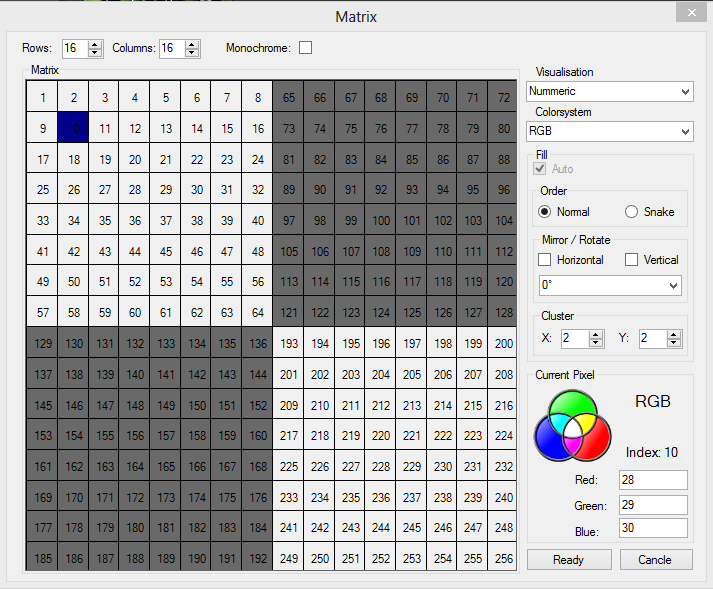Click the RGB color circles icon
Screen dimensions: 713x589
pos(572,423)
